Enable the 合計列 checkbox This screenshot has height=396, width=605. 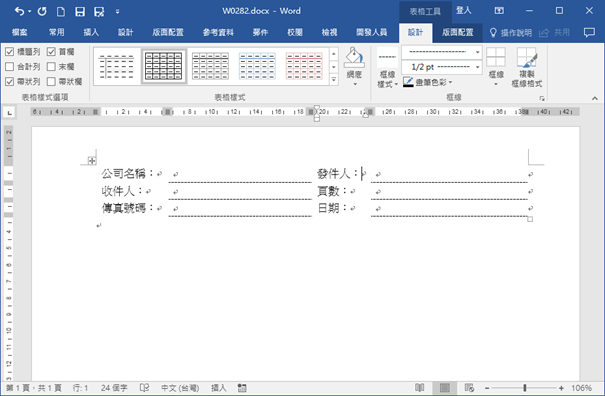(9, 66)
